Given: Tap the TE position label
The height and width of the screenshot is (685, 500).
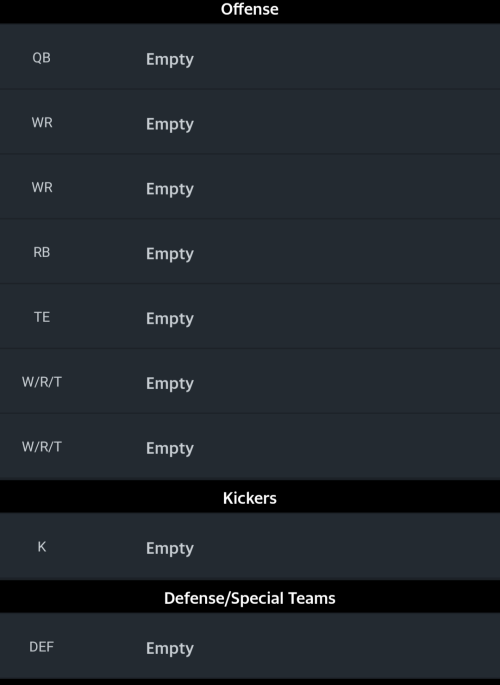Looking at the screenshot, I should (42, 317).
